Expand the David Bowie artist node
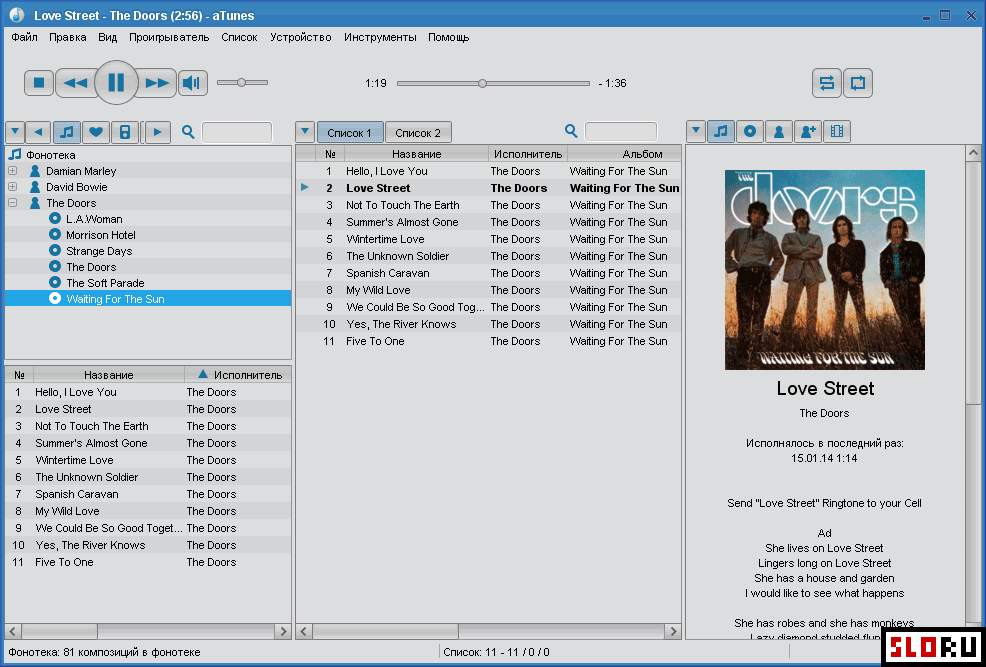 (12, 187)
